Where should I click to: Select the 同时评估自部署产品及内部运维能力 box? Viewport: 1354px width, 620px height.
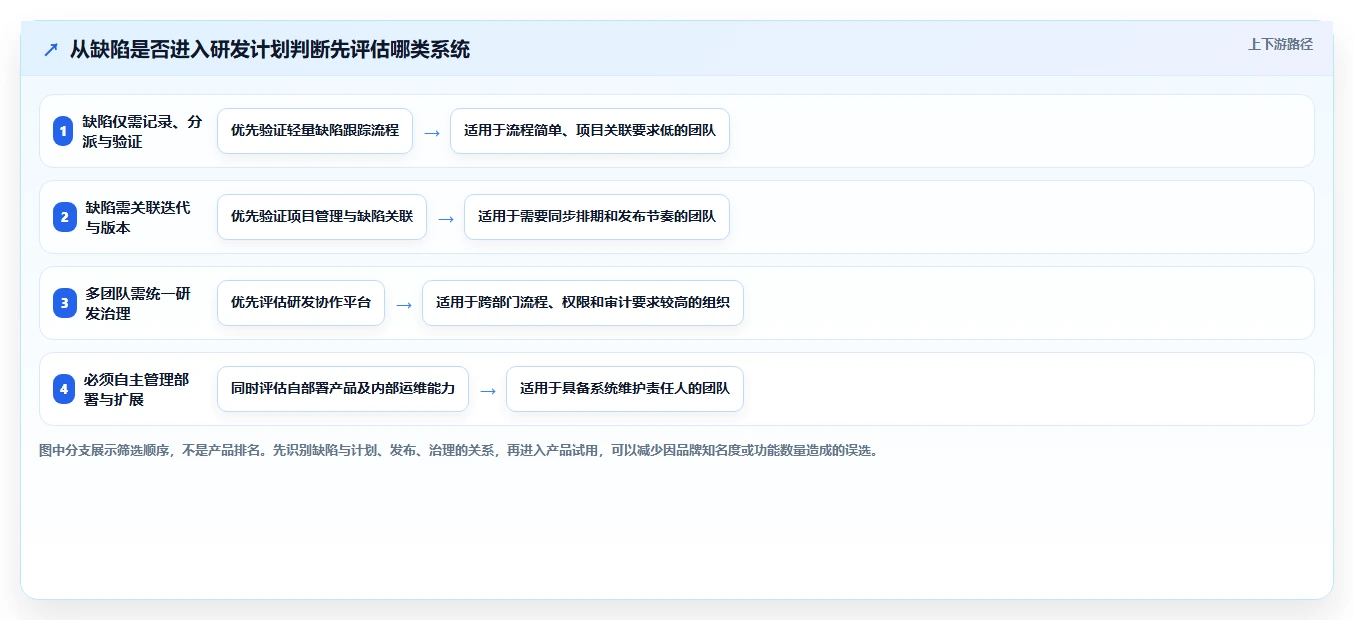(x=343, y=389)
